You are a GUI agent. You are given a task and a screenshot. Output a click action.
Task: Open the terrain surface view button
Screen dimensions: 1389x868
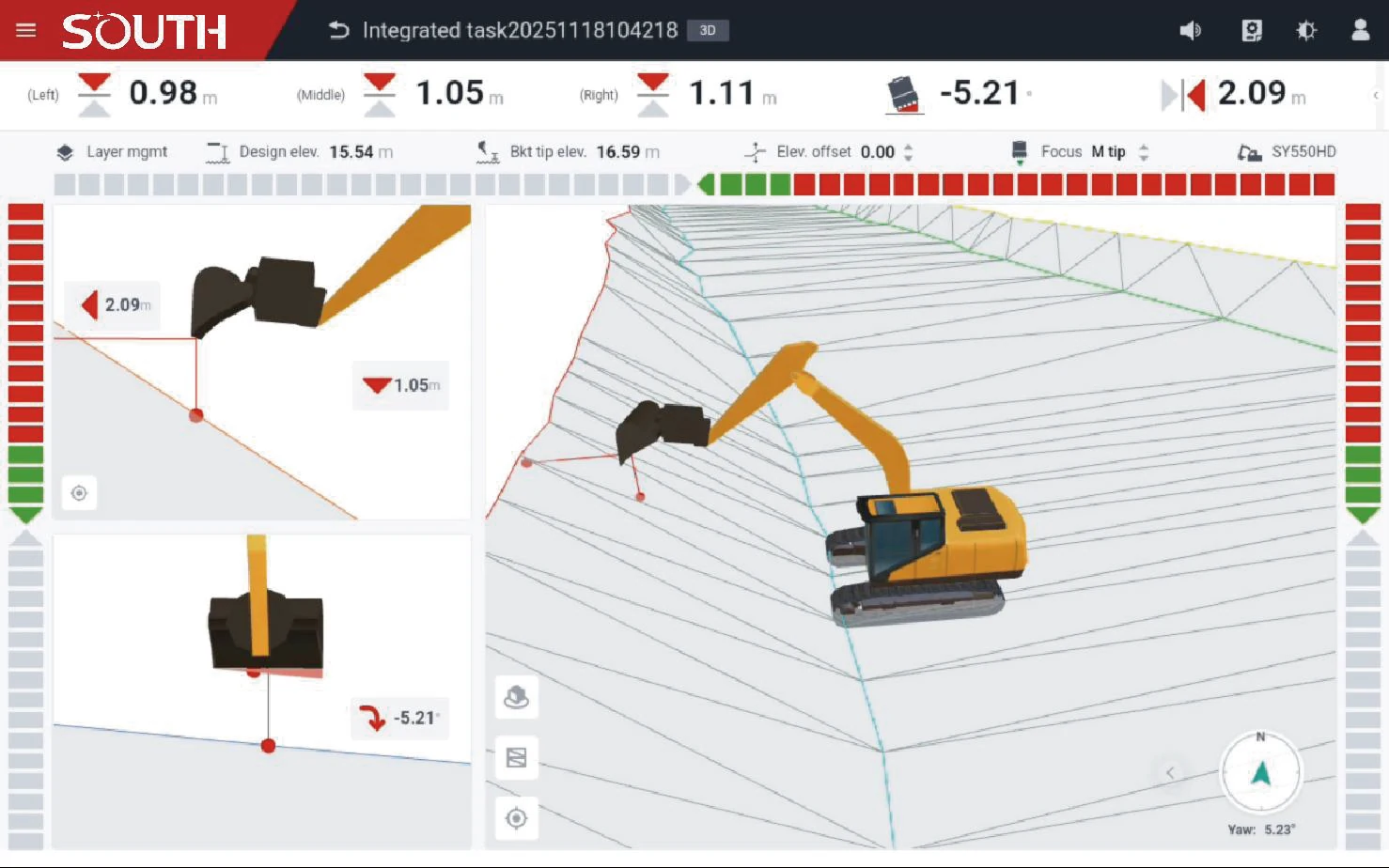point(516,697)
